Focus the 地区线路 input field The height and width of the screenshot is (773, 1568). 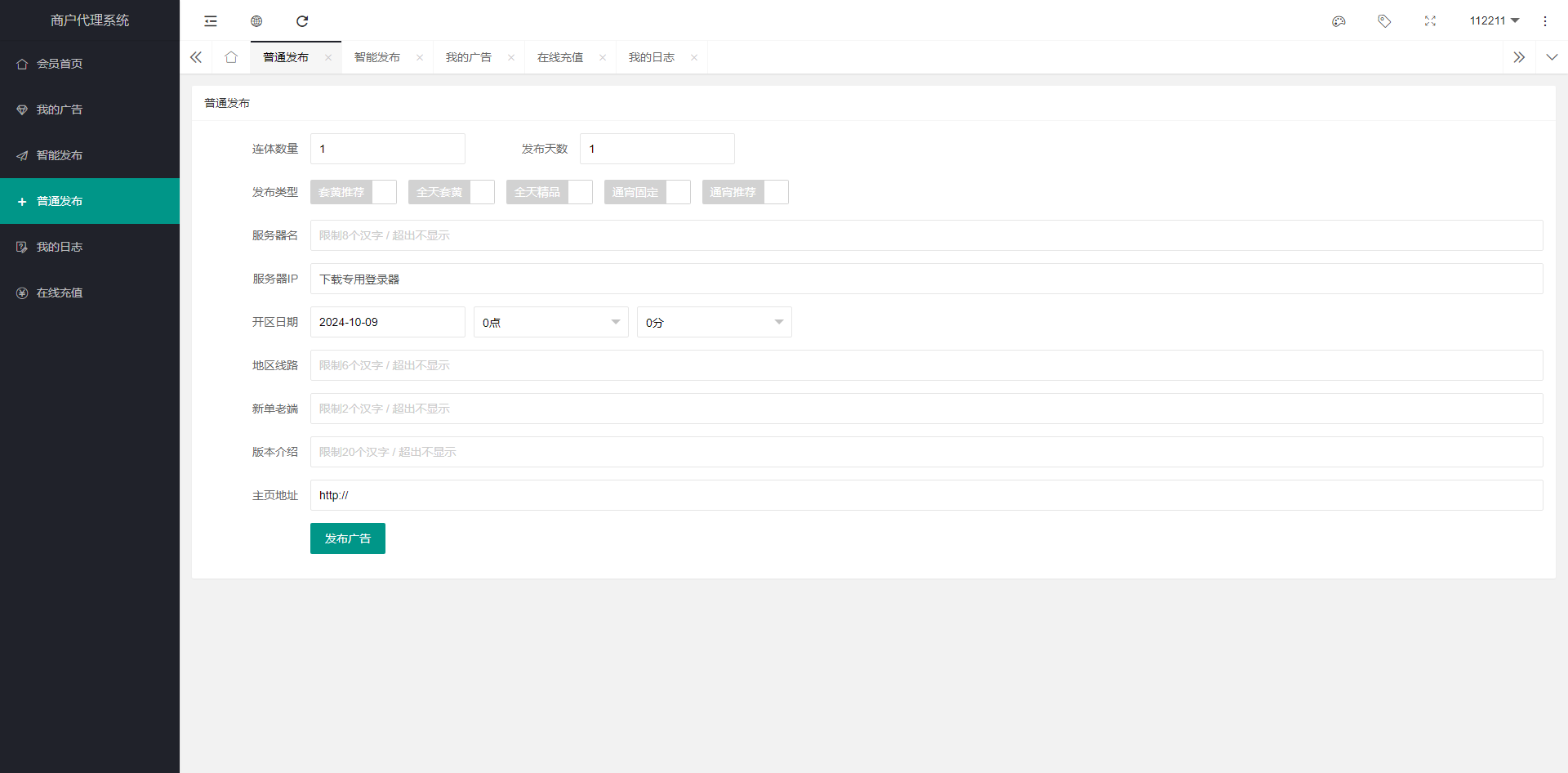[927, 365]
